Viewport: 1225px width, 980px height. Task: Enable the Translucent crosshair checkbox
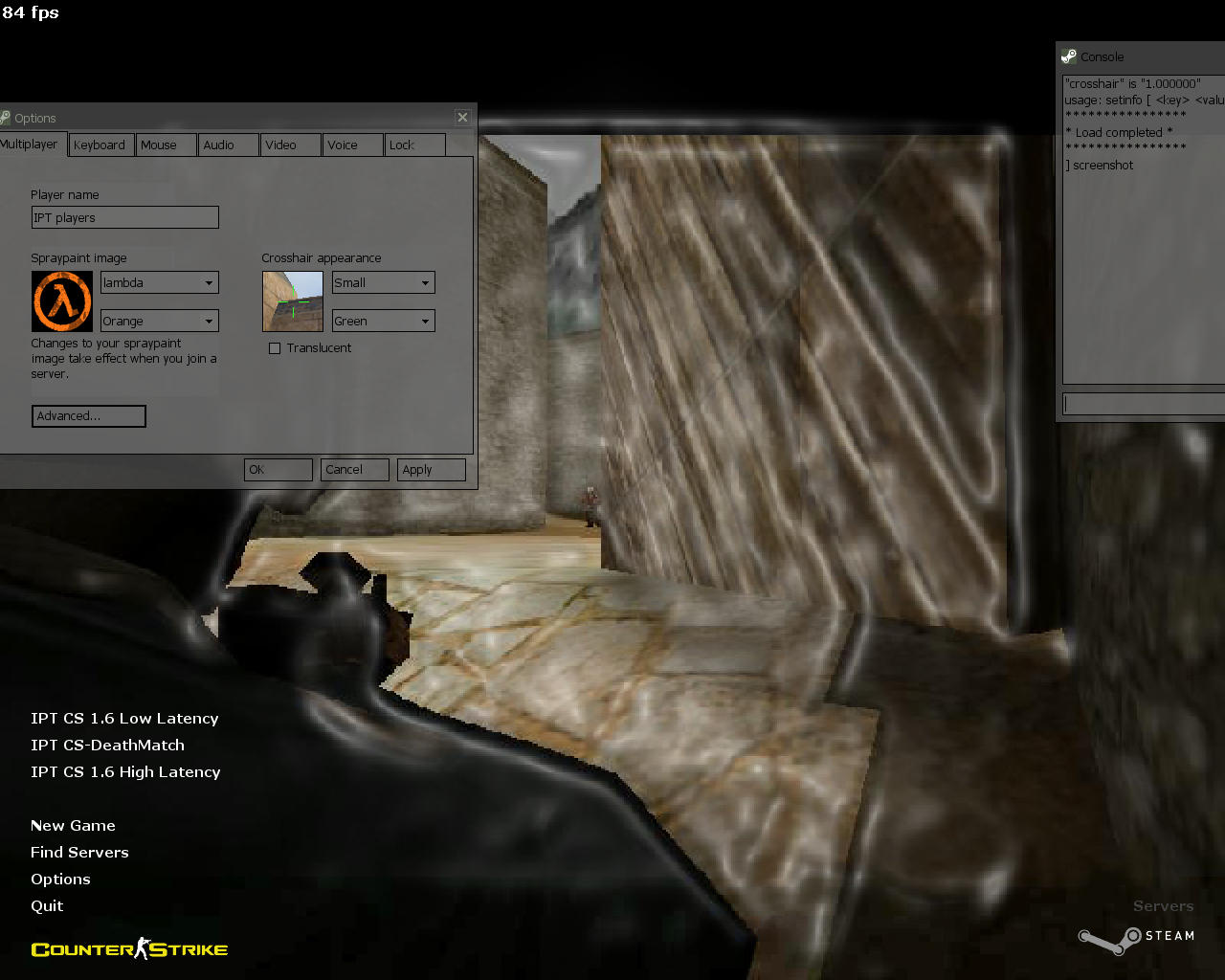tap(275, 348)
